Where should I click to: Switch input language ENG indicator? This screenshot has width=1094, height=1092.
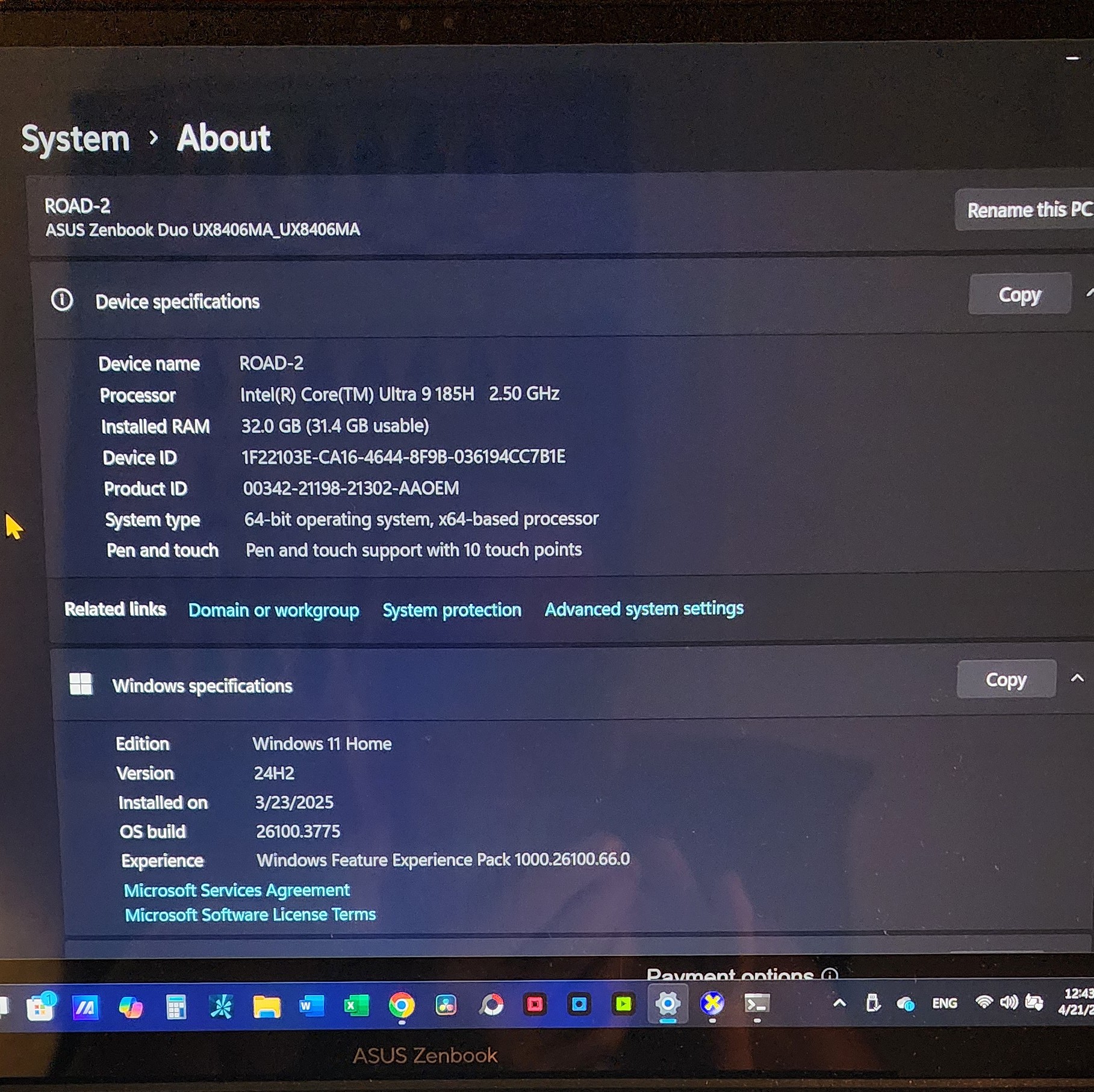click(x=944, y=1003)
